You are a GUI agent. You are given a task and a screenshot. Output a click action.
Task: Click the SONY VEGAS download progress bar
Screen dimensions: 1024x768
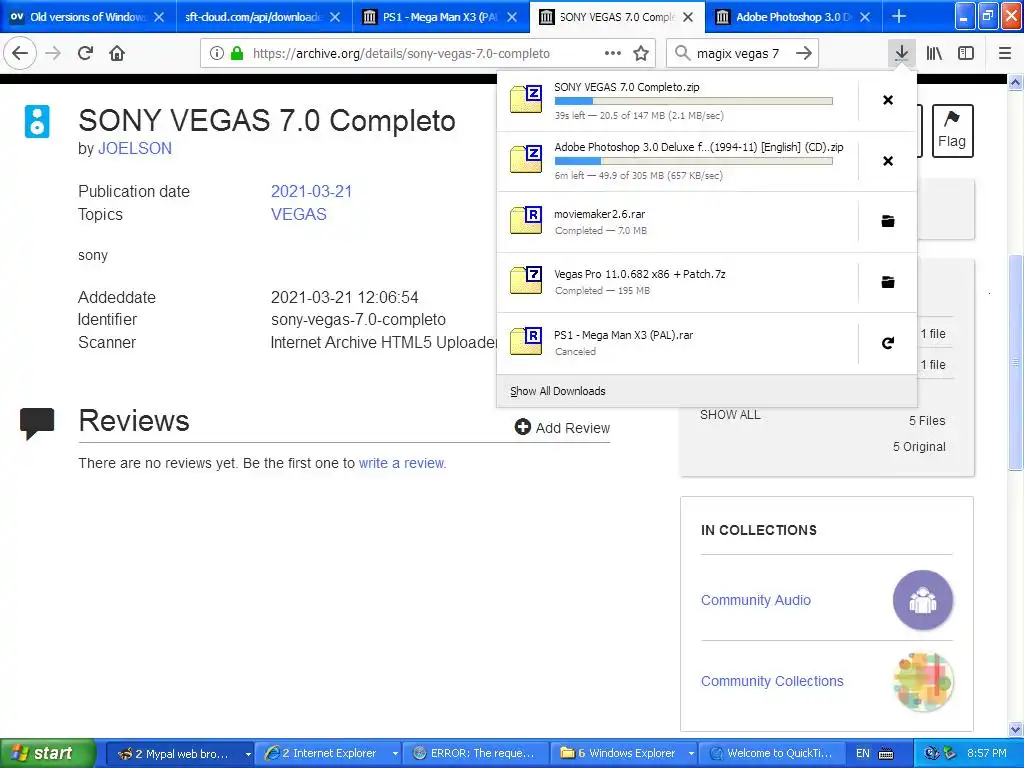(x=694, y=101)
